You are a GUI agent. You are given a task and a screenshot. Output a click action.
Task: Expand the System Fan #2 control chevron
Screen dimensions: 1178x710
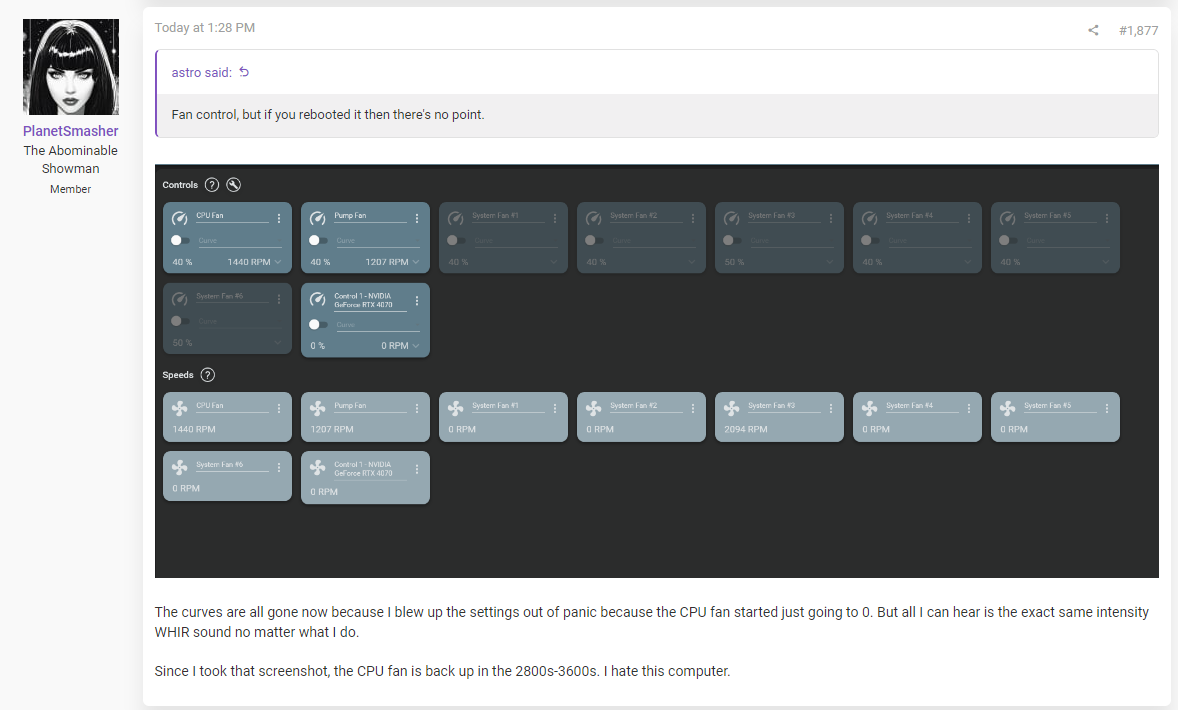click(x=692, y=262)
